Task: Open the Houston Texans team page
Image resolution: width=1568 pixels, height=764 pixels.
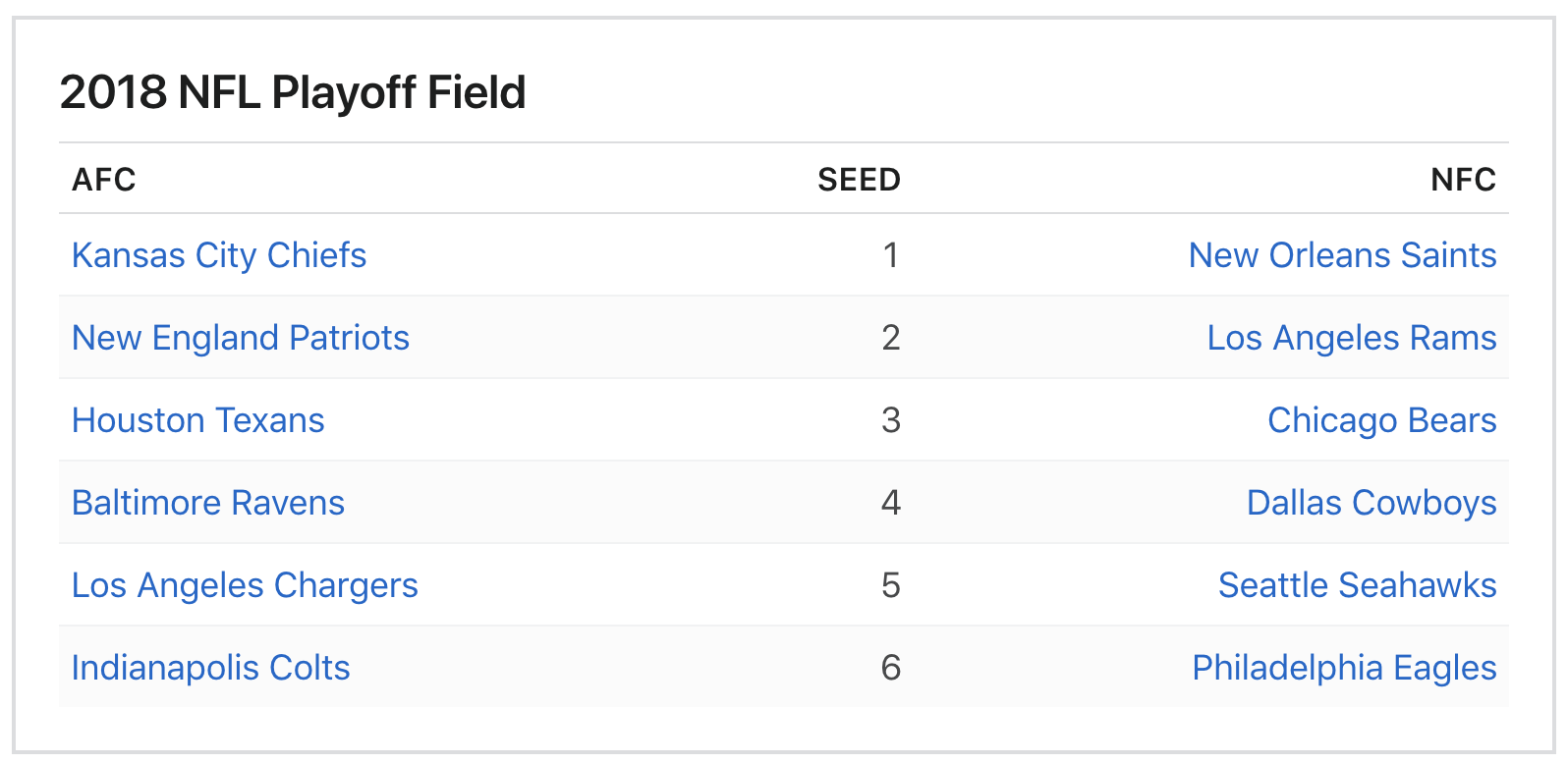Action: [198, 420]
